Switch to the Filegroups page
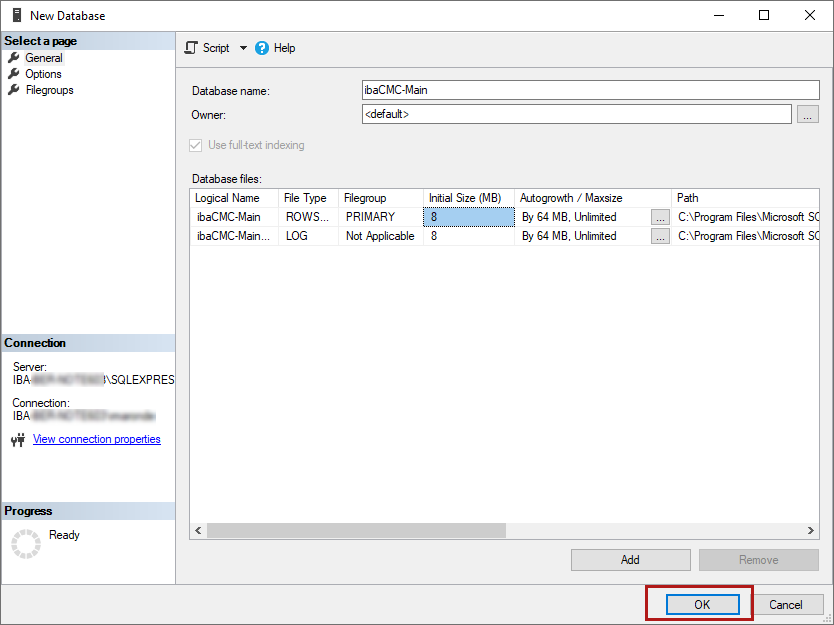 pyautogui.click(x=49, y=90)
